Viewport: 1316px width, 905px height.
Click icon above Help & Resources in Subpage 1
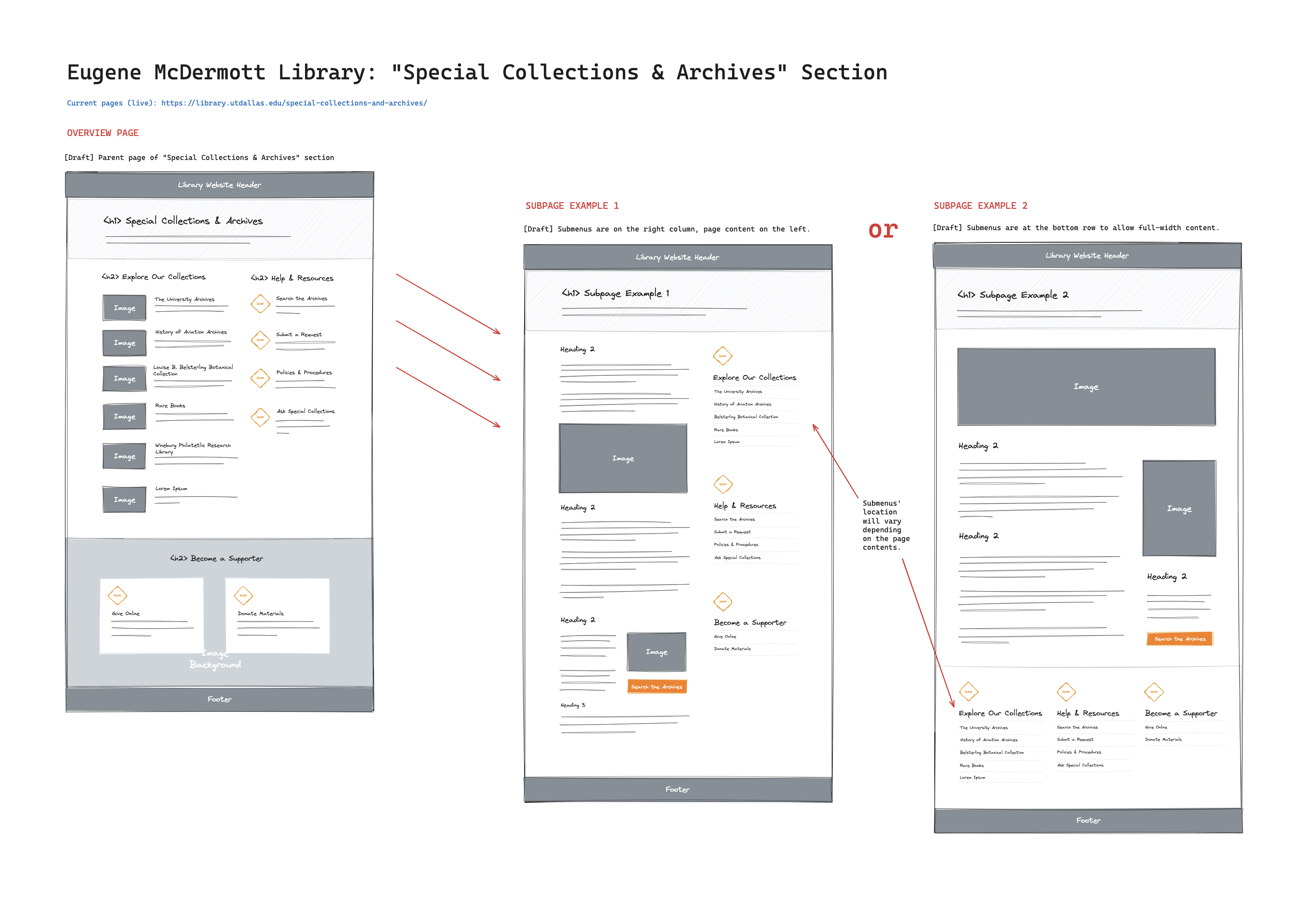coord(722,484)
